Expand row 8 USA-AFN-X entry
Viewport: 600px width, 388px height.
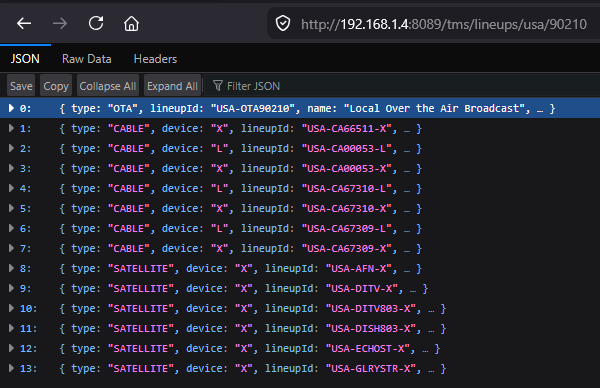click(11, 268)
